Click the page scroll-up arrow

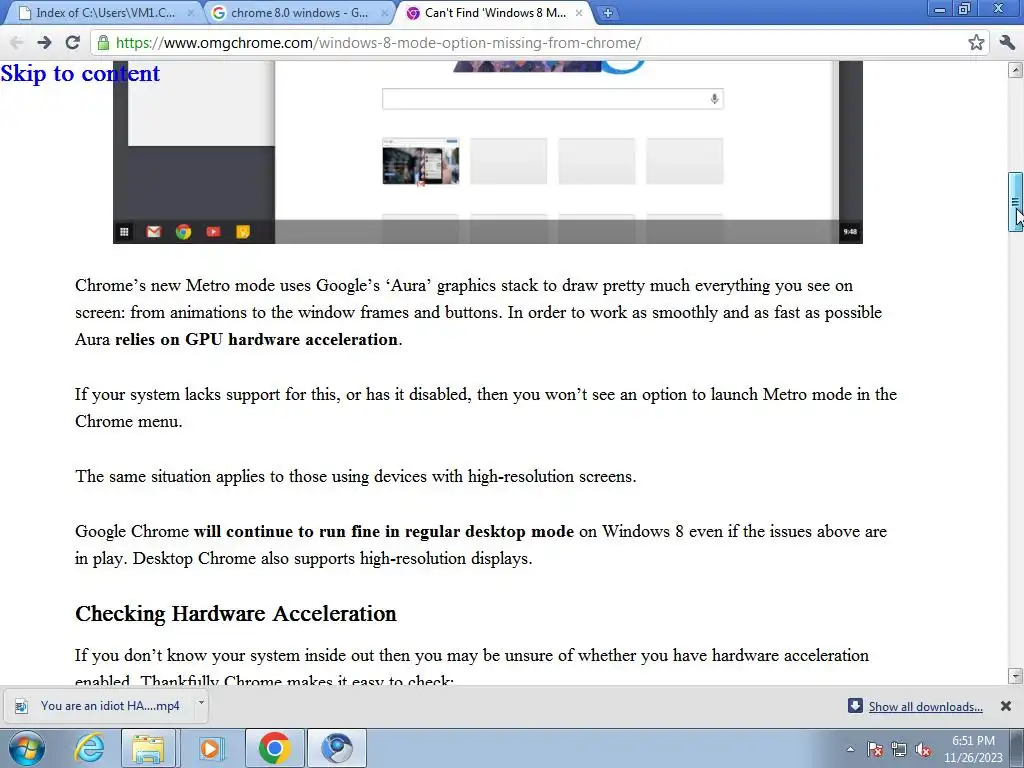click(1016, 70)
